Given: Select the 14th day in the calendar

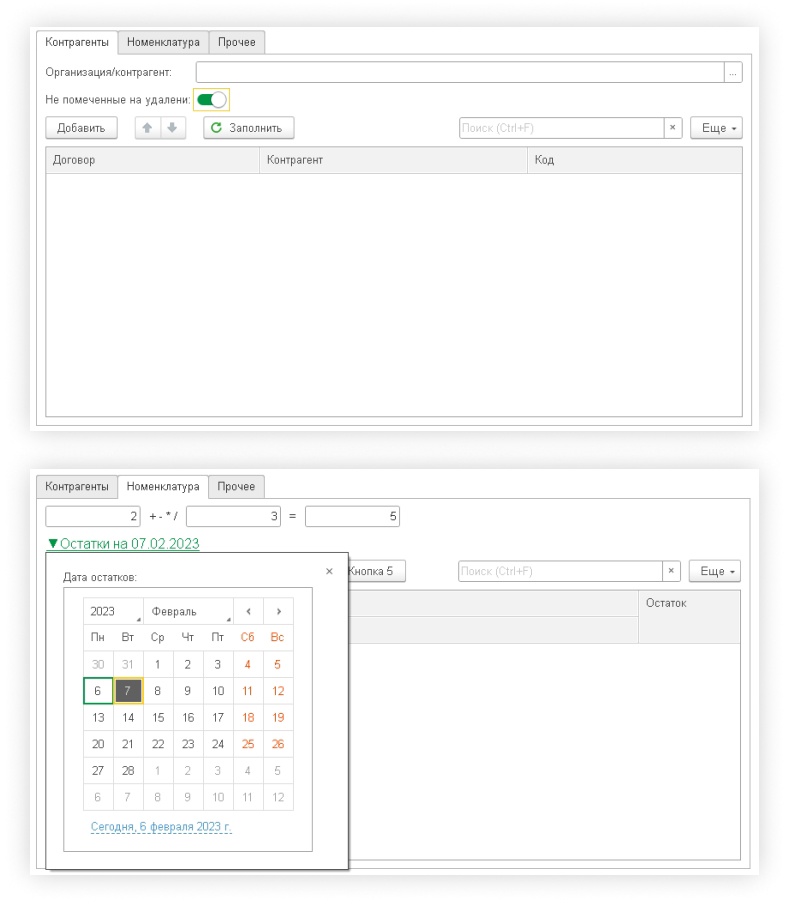Looking at the screenshot, I should coord(128,717).
